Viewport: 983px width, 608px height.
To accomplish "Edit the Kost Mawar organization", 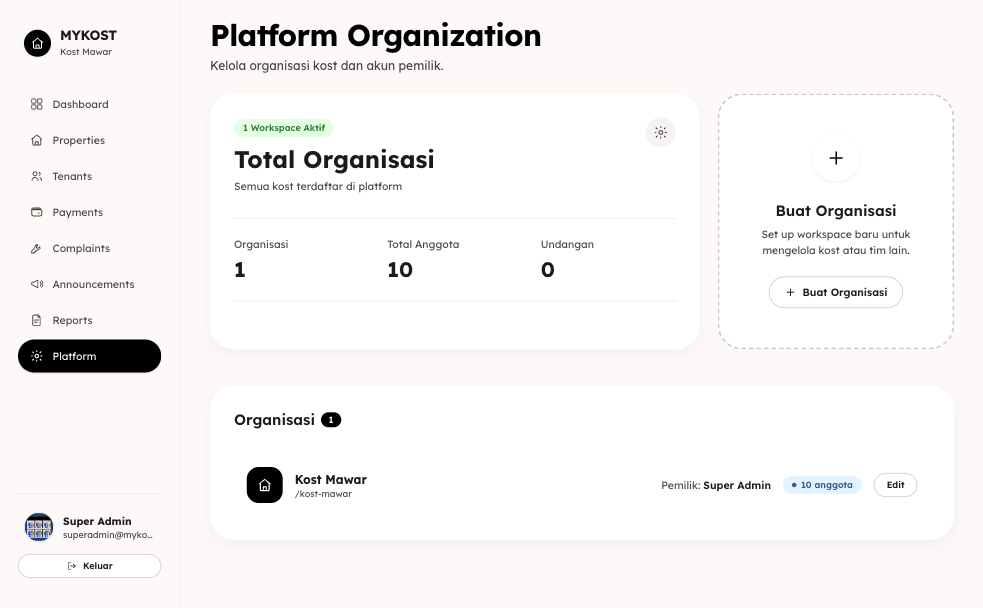I will point(895,485).
